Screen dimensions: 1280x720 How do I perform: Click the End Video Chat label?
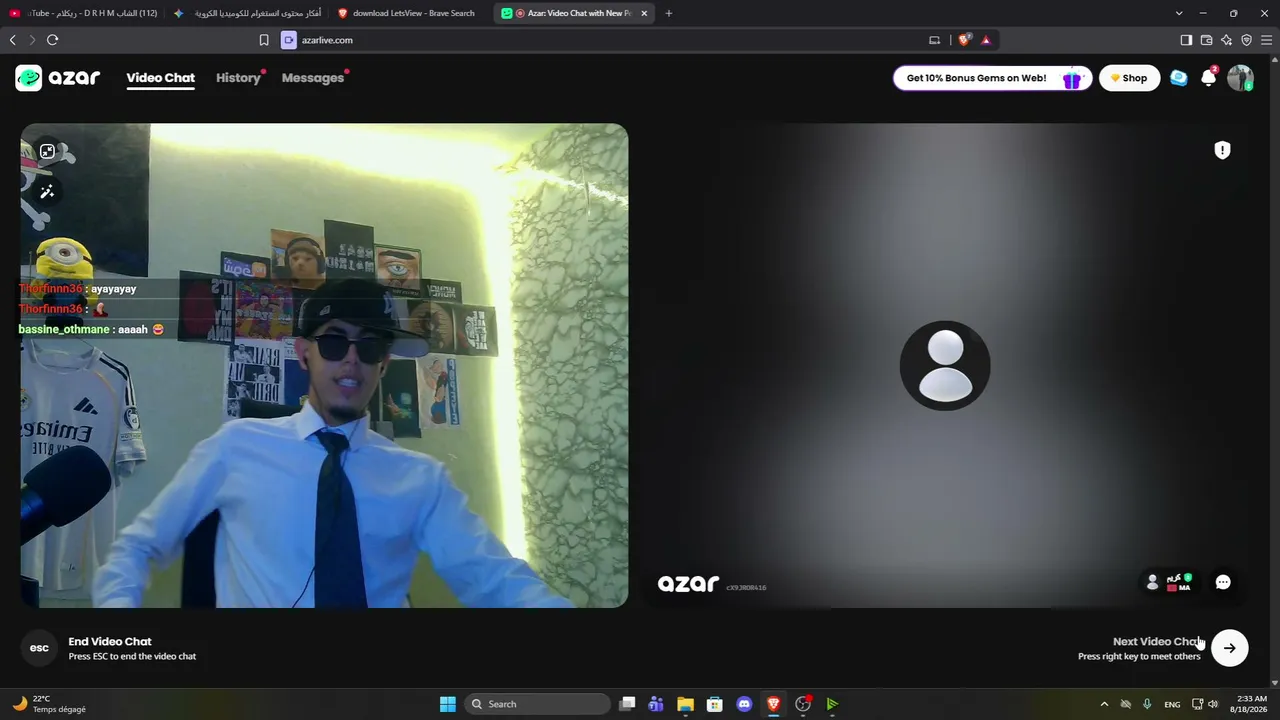(x=110, y=642)
